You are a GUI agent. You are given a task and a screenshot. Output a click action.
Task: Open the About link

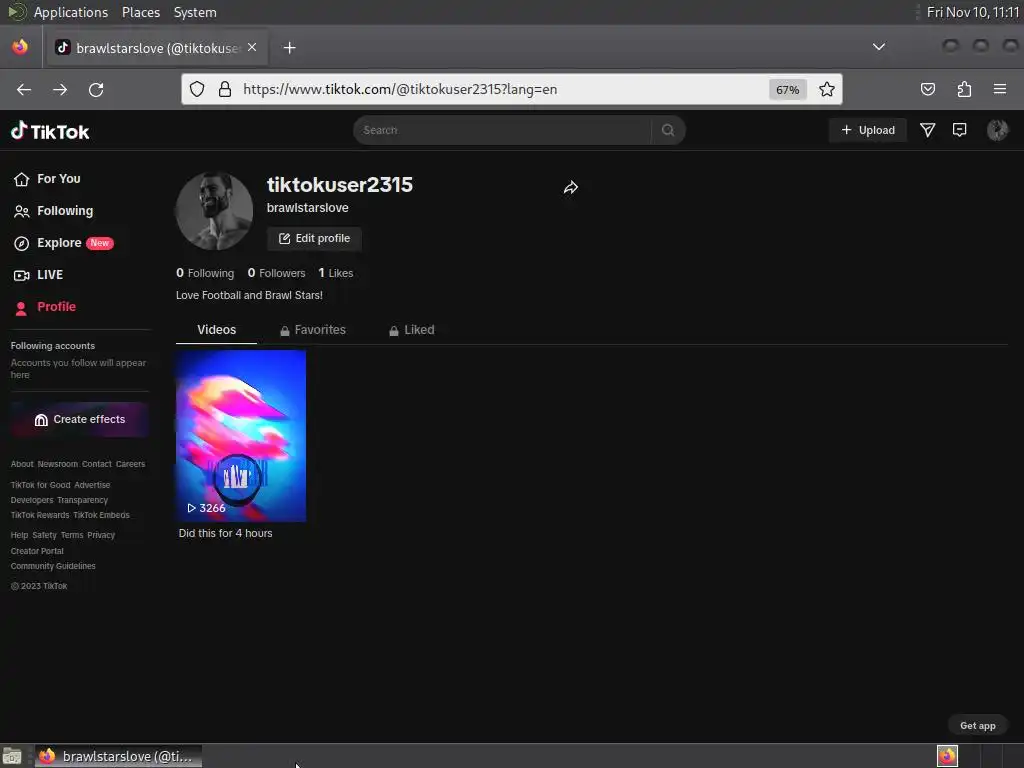(22, 464)
